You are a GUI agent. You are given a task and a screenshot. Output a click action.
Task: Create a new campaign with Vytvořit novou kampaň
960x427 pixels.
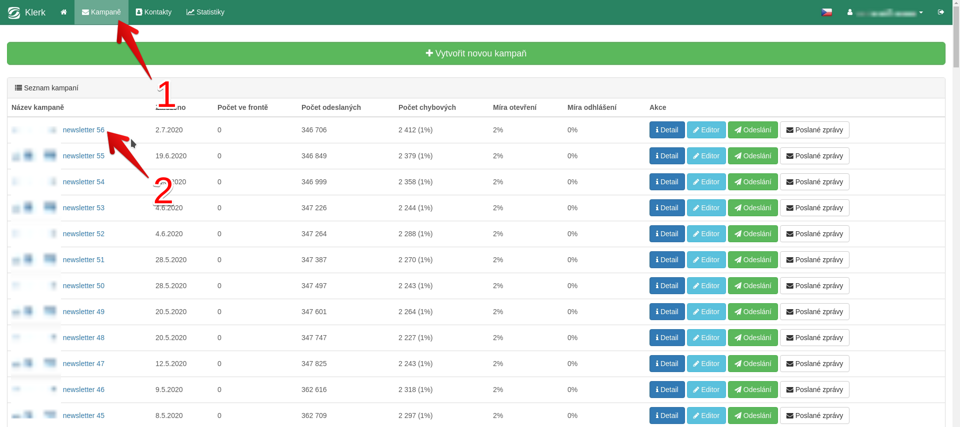(x=476, y=53)
